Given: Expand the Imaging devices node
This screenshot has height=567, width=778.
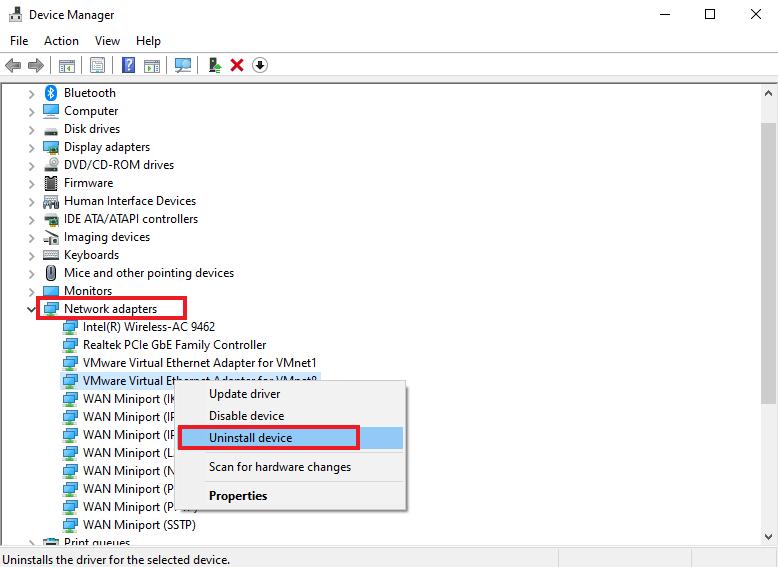Looking at the screenshot, I should click(x=31, y=238).
